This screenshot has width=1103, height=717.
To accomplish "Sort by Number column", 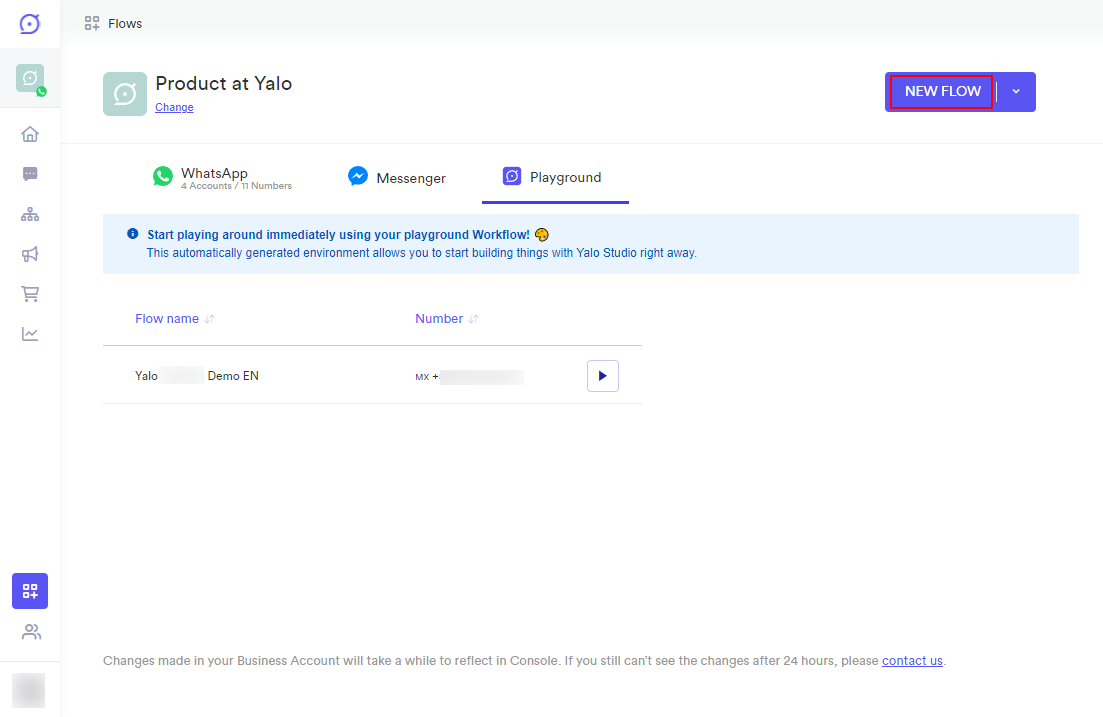I will (447, 319).
